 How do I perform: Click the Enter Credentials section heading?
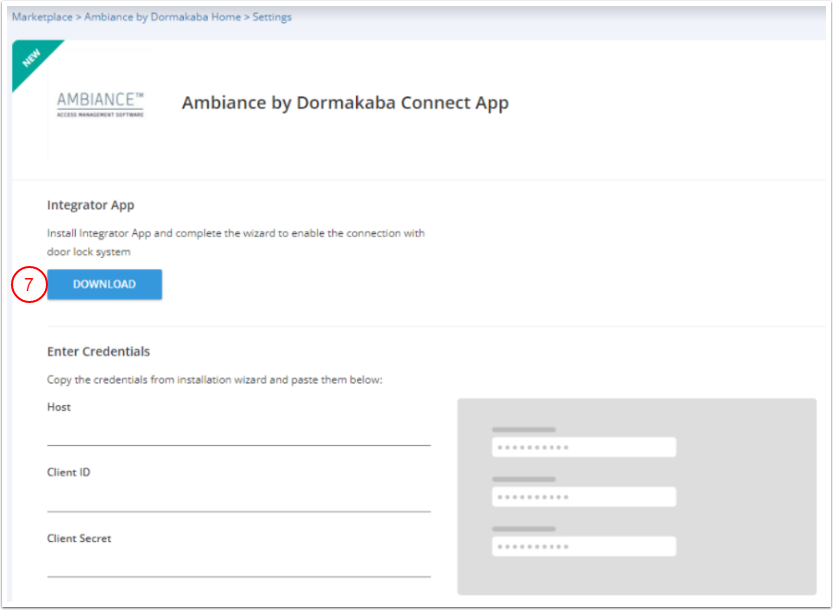click(x=98, y=351)
